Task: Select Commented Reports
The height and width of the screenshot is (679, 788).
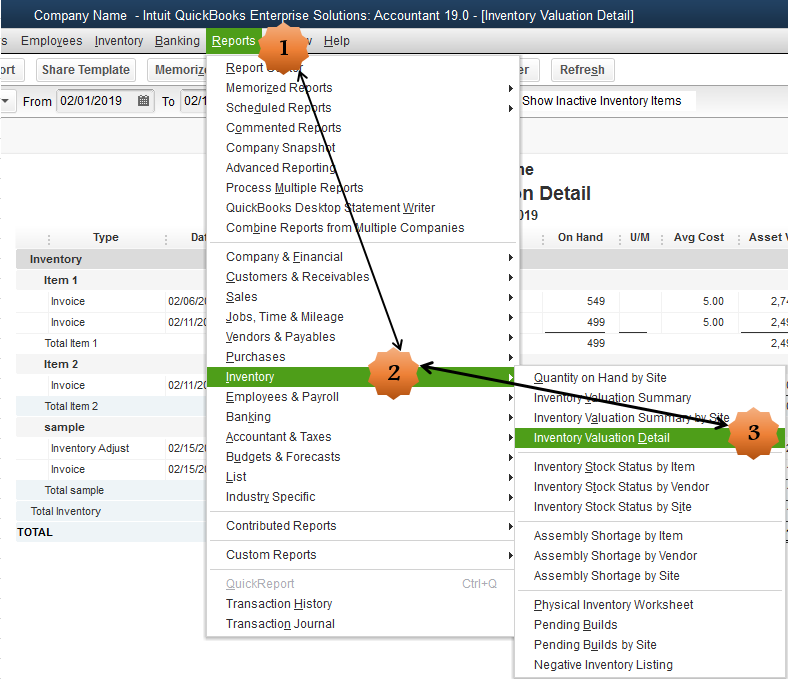Action: 362,128
